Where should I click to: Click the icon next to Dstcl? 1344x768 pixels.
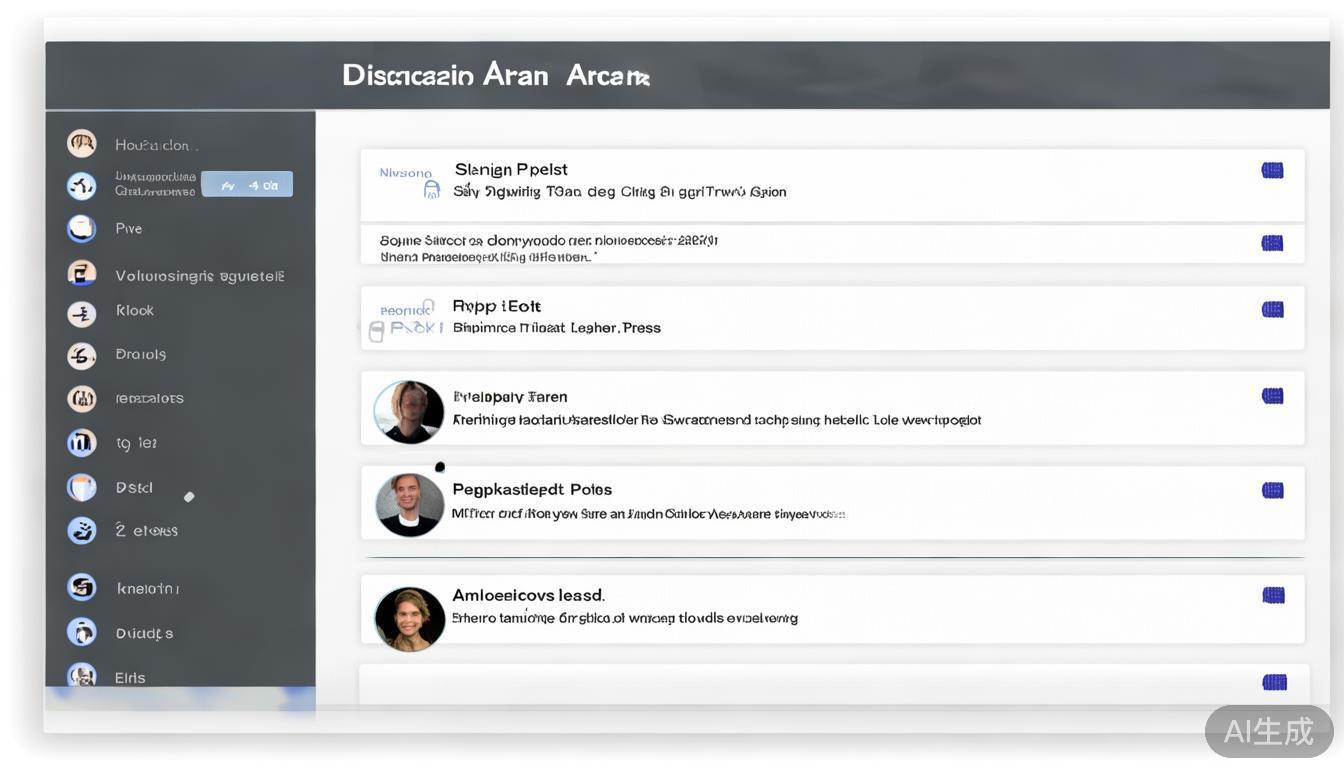[x=81, y=487]
